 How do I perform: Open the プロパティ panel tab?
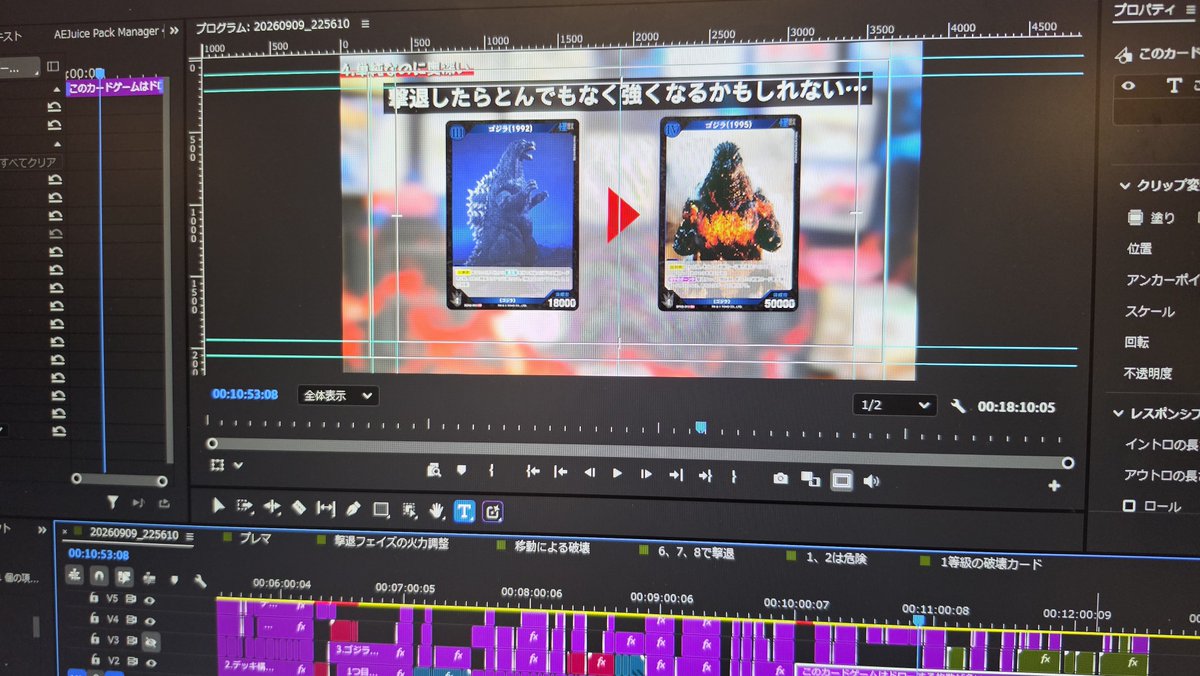(1144, 9)
